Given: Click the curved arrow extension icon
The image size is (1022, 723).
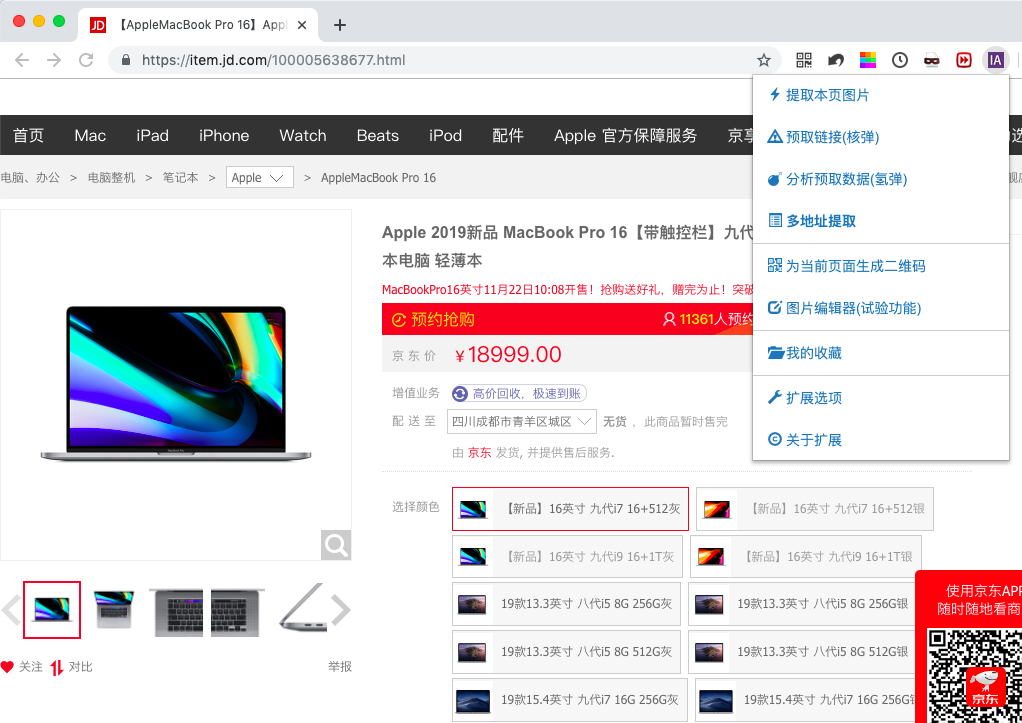Looking at the screenshot, I should coord(836,60).
